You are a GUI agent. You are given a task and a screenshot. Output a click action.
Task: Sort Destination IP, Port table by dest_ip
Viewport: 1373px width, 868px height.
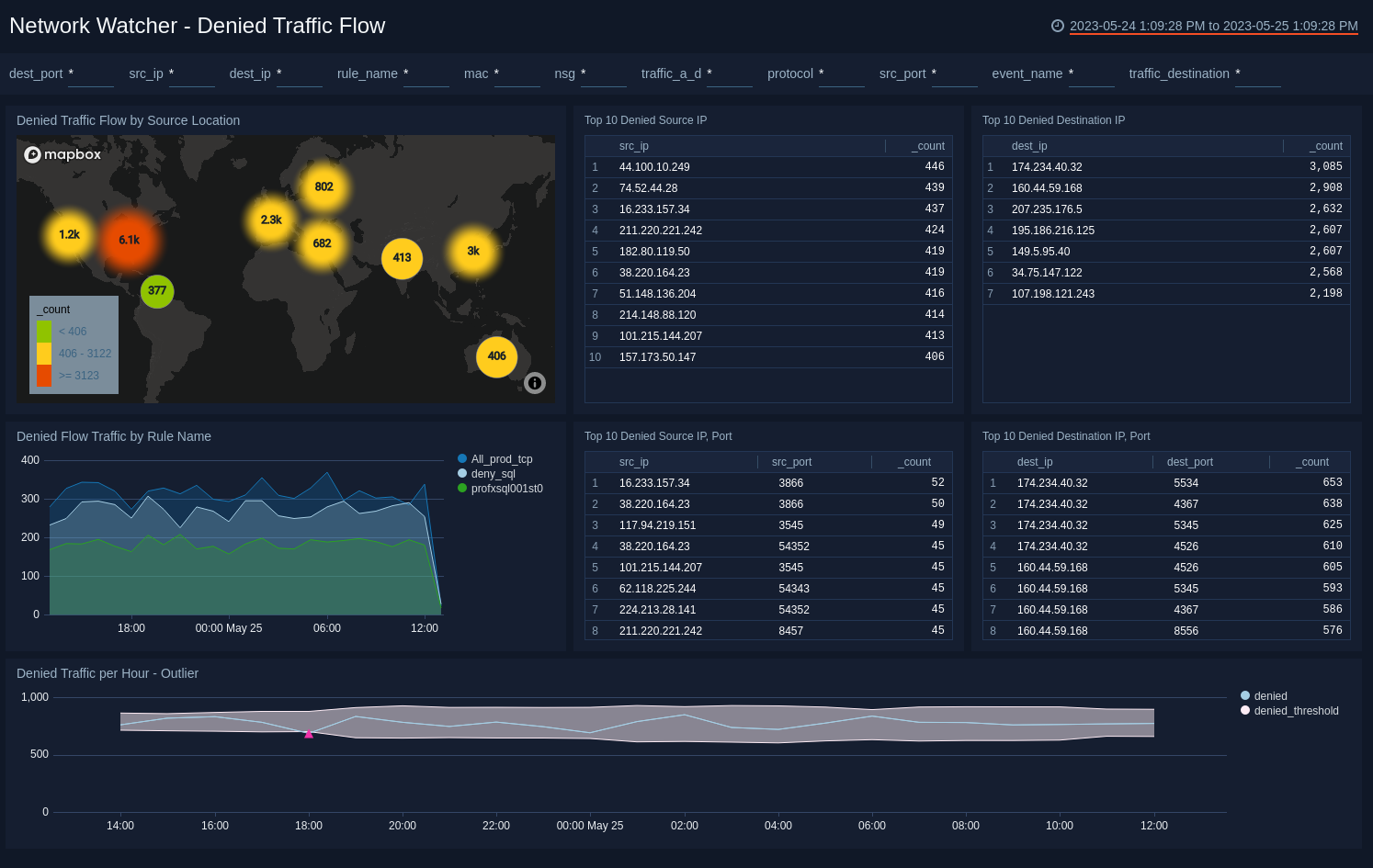(x=1035, y=462)
